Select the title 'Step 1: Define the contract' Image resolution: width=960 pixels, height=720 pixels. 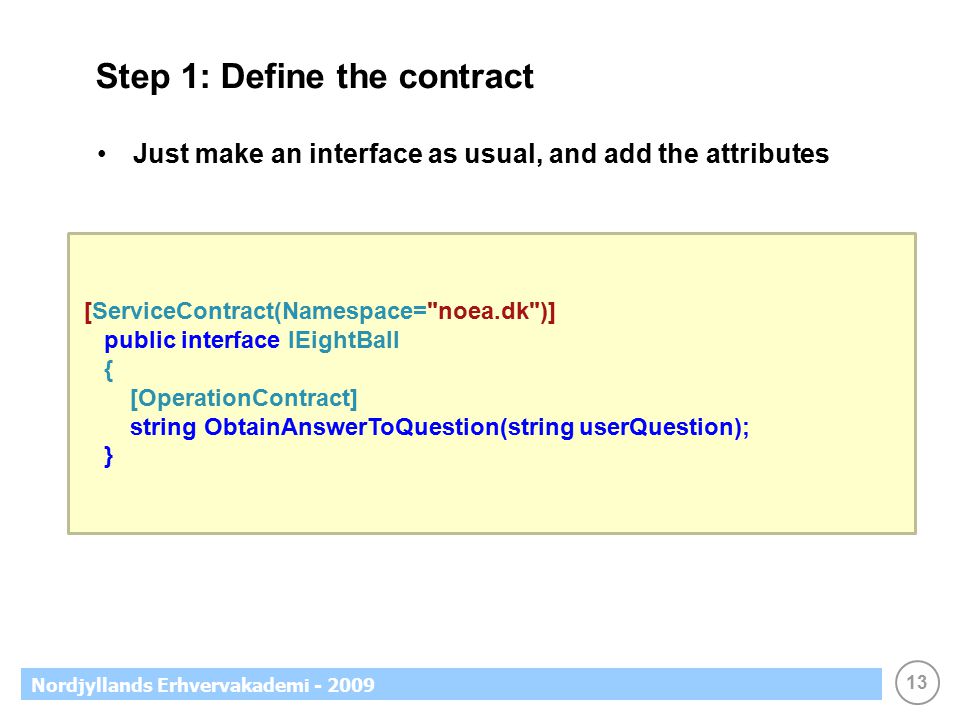coord(315,77)
